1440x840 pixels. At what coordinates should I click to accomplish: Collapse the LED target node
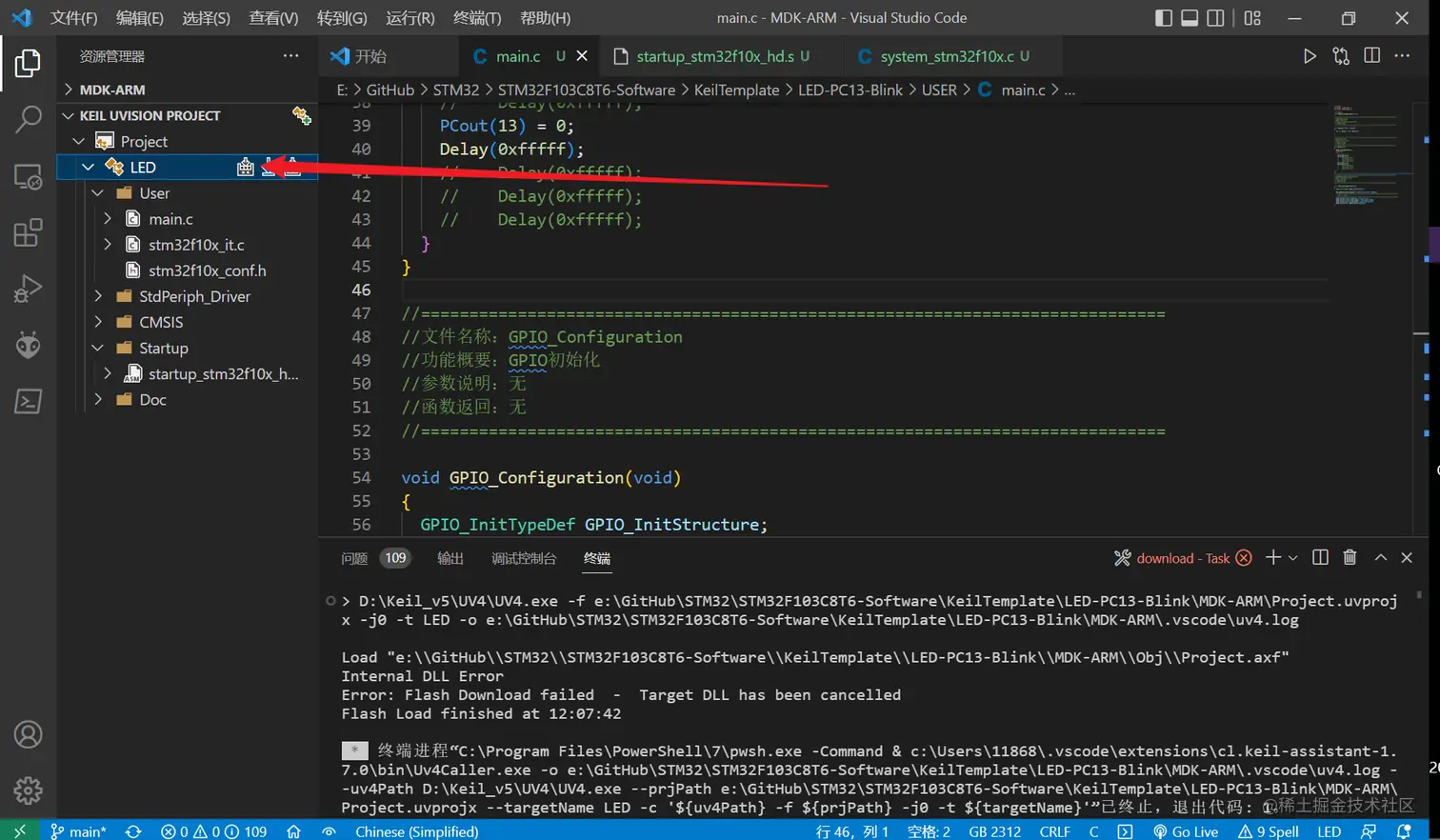89,167
